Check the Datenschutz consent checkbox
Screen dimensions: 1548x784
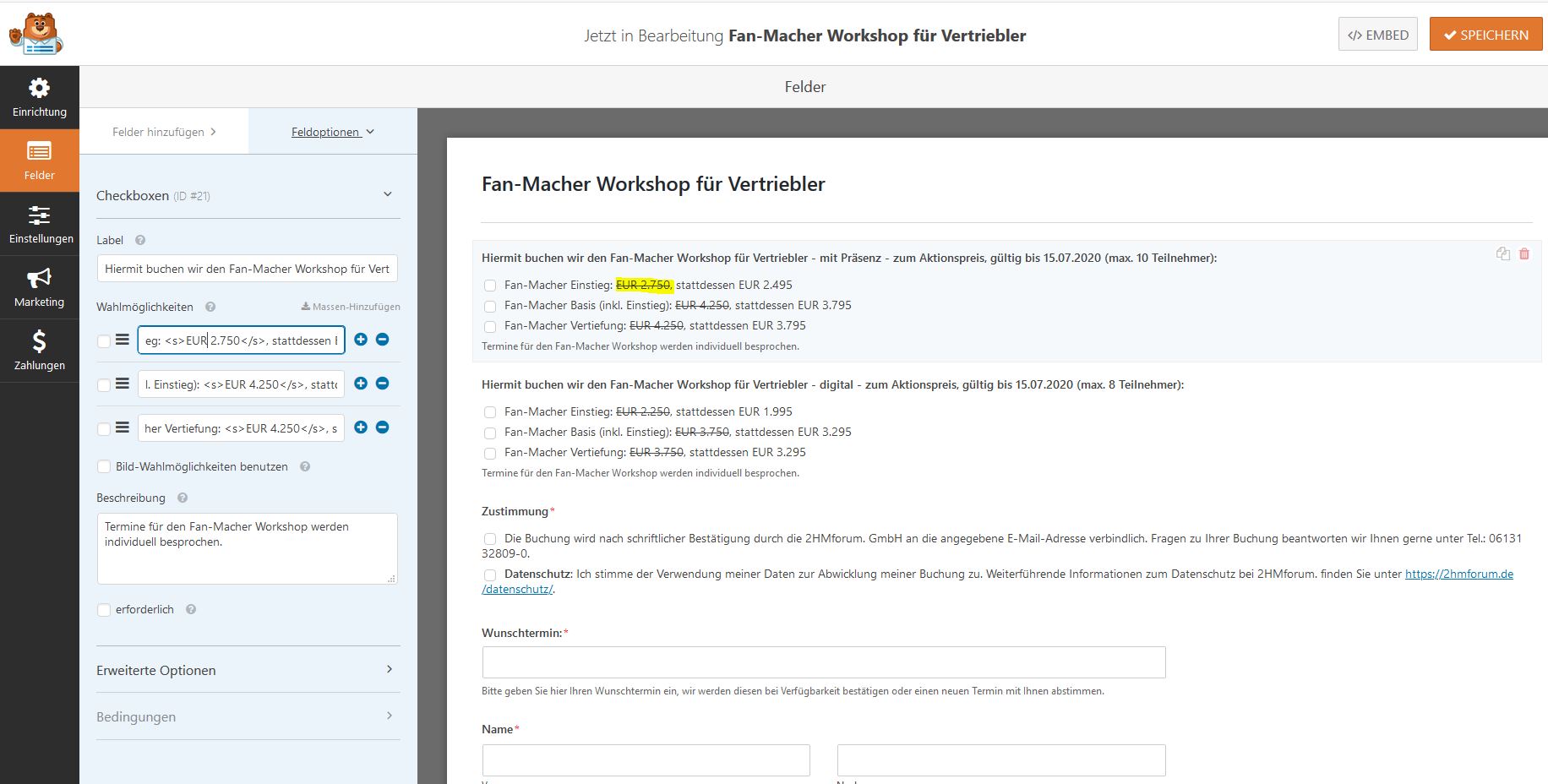coord(490,574)
